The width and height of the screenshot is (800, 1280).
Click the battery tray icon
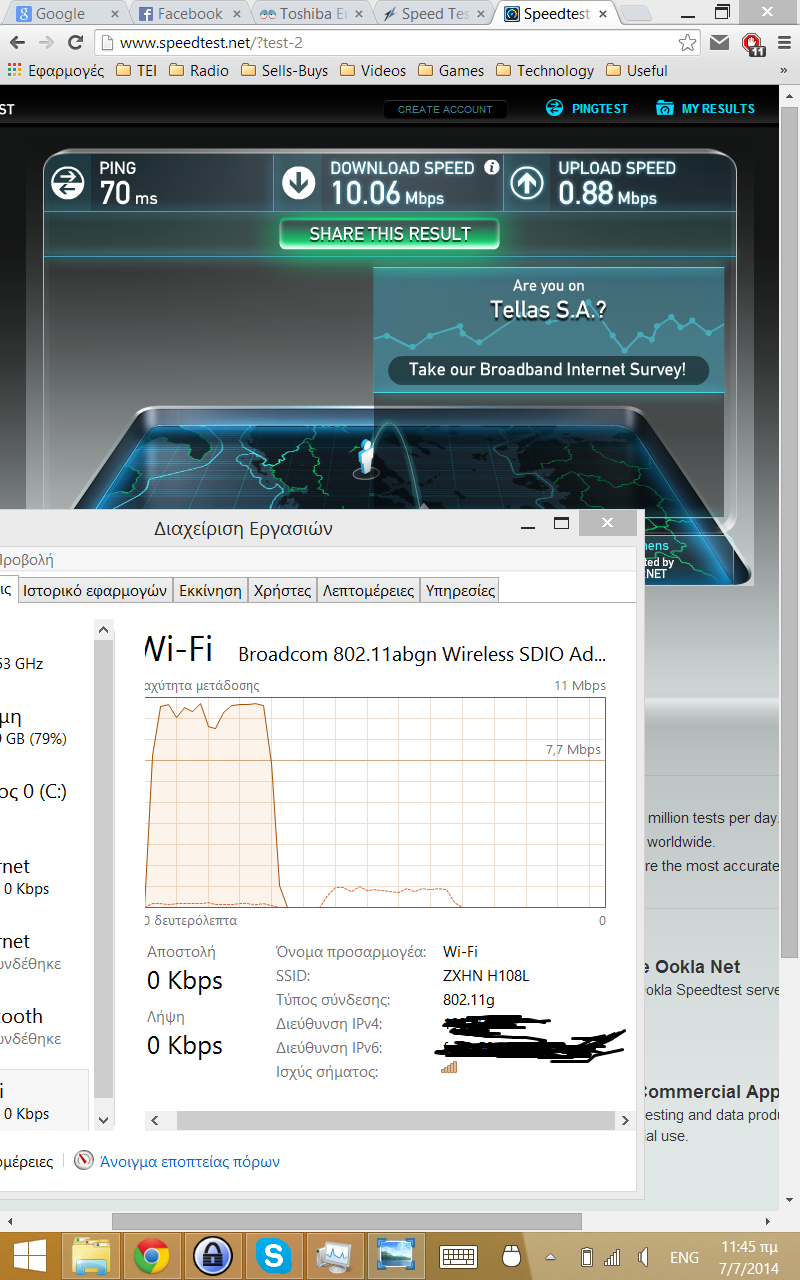tap(587, 1257)
